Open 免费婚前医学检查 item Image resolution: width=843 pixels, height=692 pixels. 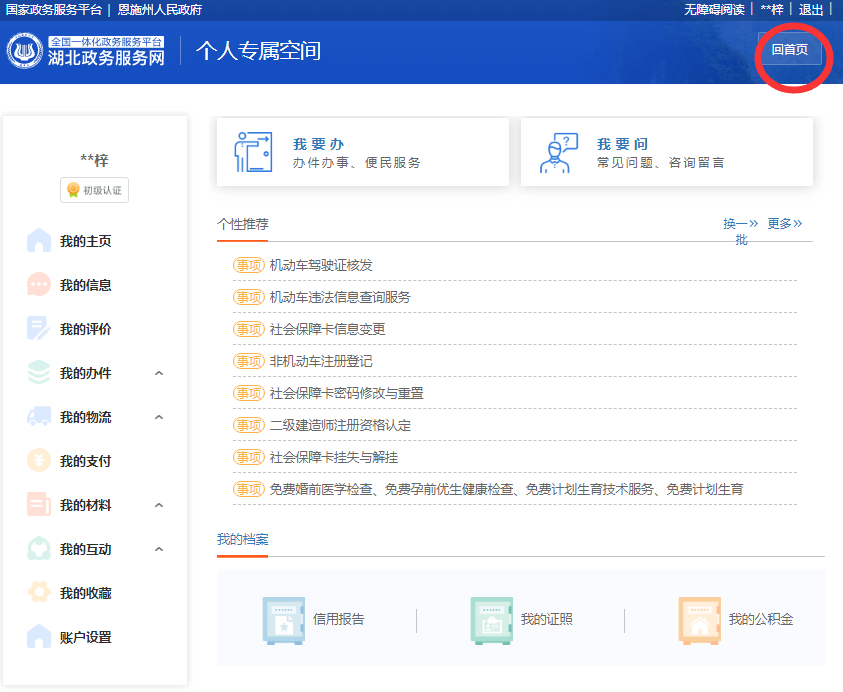[x=506, y=489]
